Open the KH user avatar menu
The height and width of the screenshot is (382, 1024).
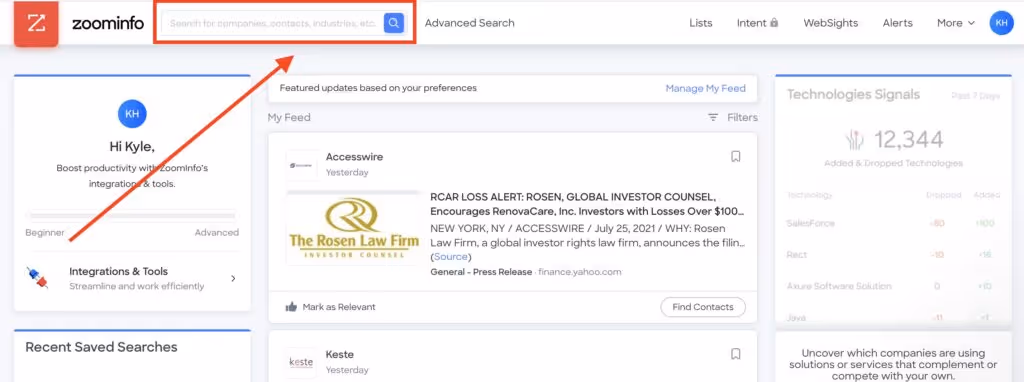tap(1002, 23)
